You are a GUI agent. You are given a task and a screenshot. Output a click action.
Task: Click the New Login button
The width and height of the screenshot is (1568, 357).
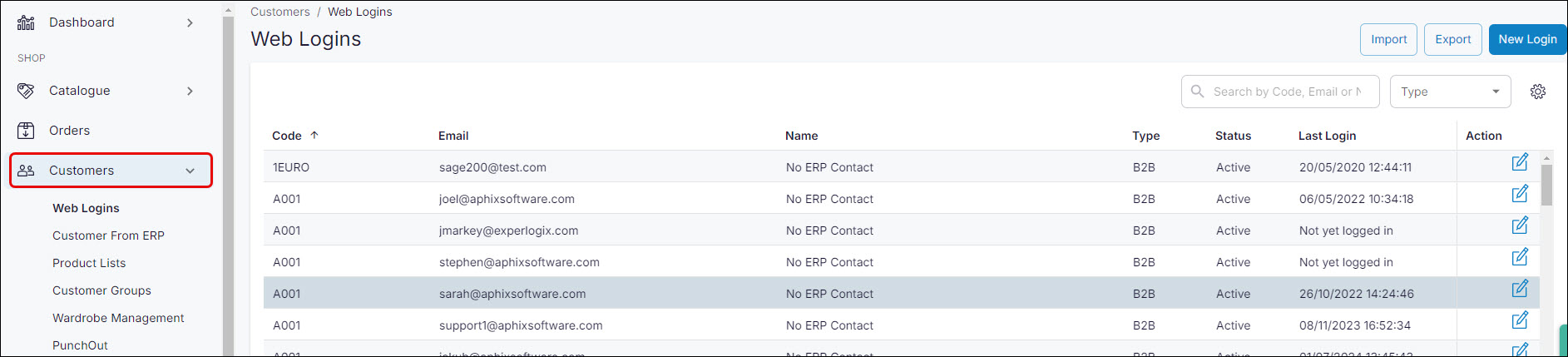click(x=1527, y=39)
